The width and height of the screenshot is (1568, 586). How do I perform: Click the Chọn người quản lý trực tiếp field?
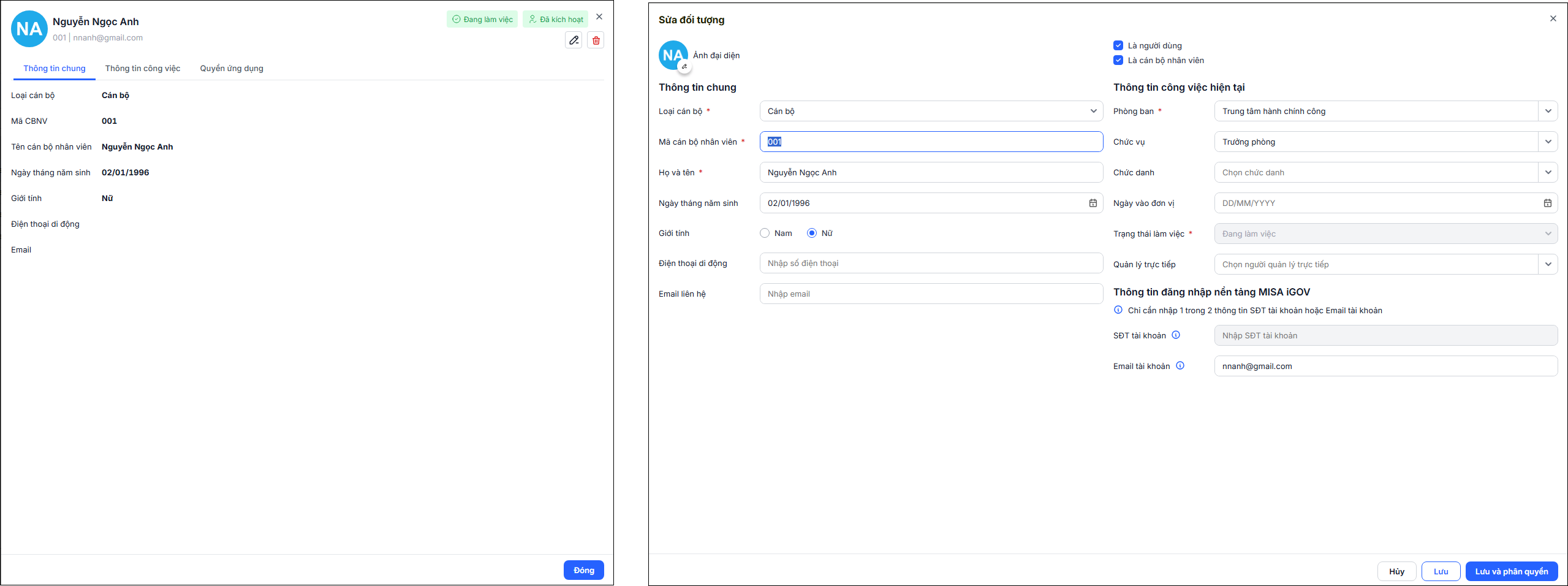(1376, 265)
